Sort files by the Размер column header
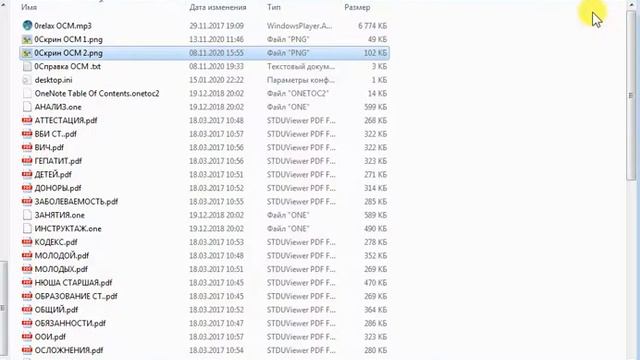The image size is (640, 360). point(357,7)
